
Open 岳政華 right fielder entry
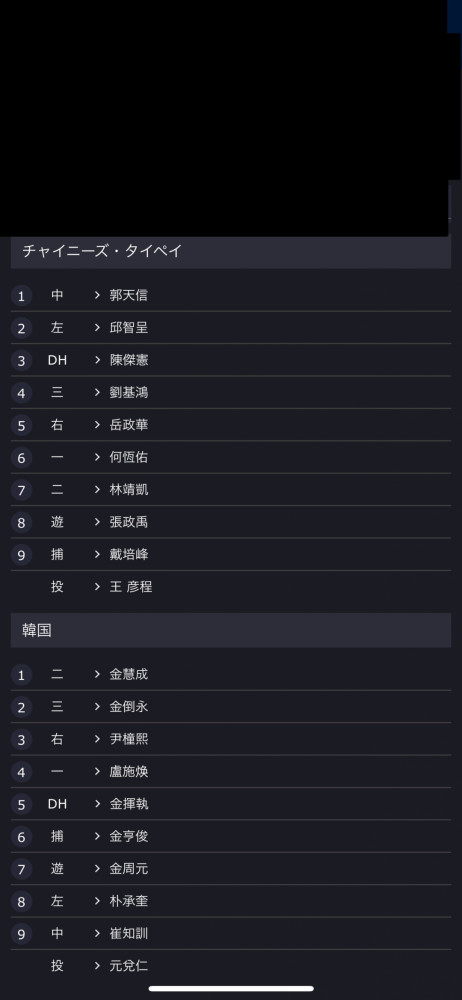tap(231, 425)
